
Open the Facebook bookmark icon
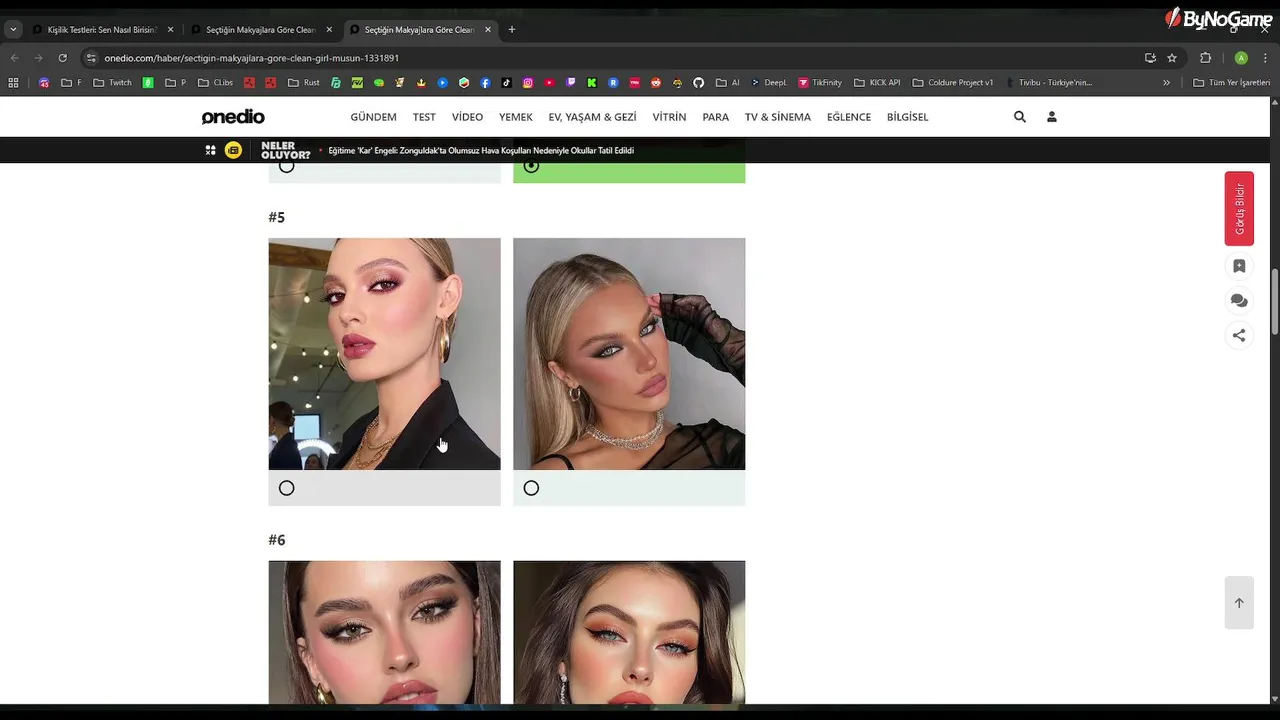[485, 83]
